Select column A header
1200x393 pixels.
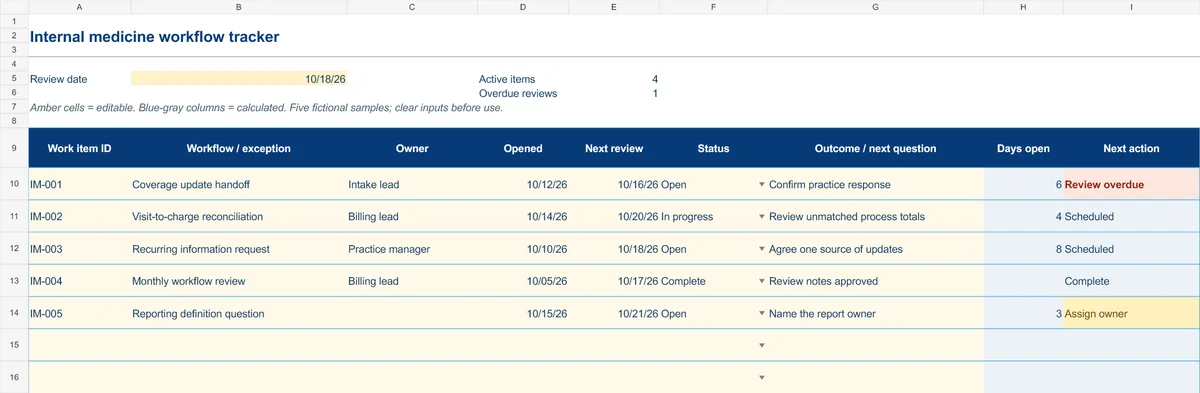(x=79, y=7)
